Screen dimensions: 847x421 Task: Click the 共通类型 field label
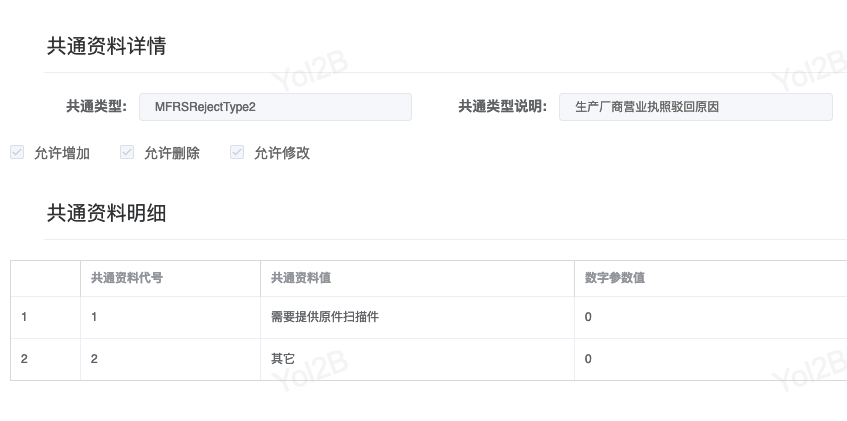pos(96,107)
